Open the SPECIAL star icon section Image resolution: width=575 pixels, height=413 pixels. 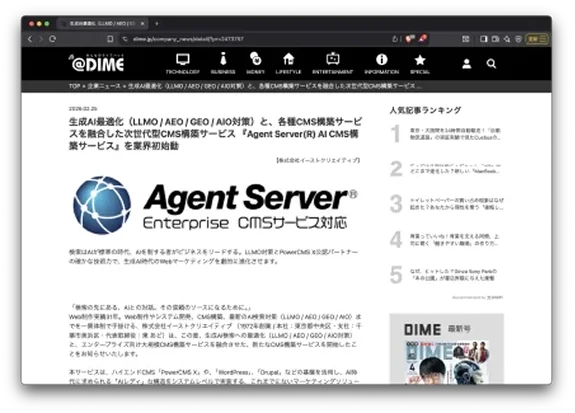[x=420, y=64]
